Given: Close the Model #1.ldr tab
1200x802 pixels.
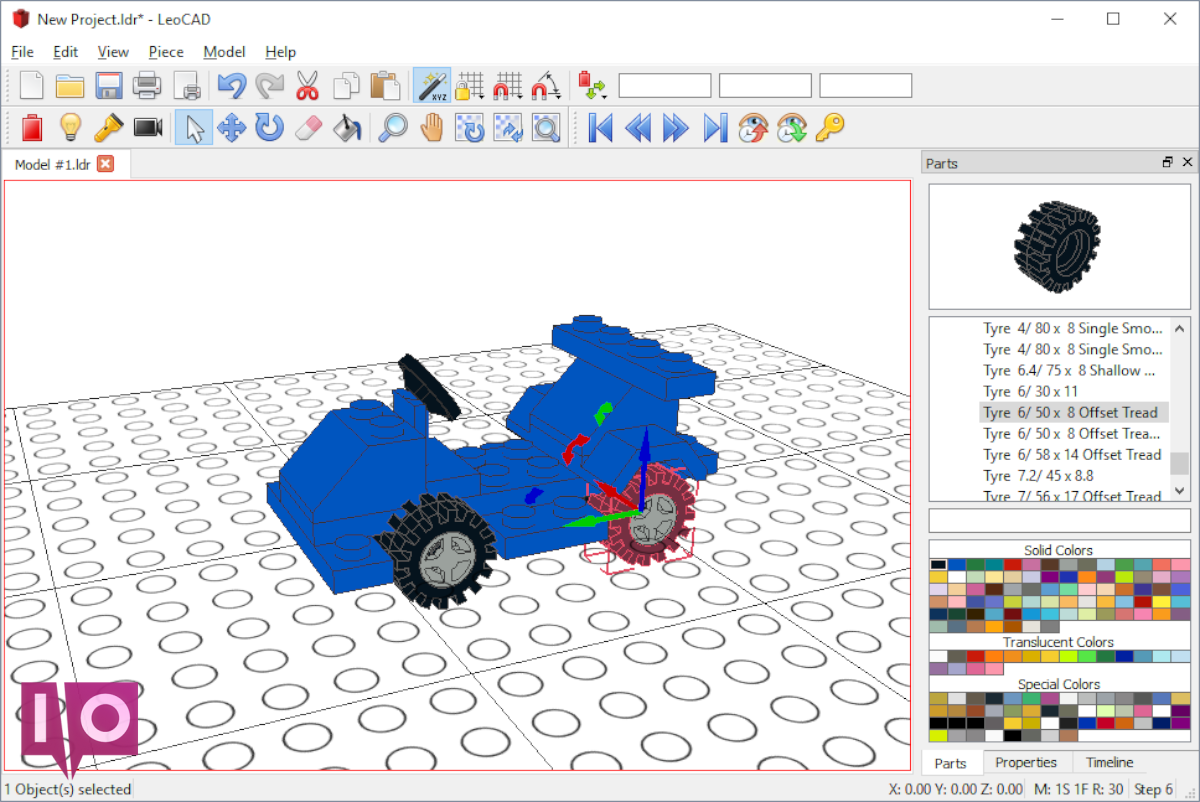Looking at the screenshot, I should click(x=105, y=164).
